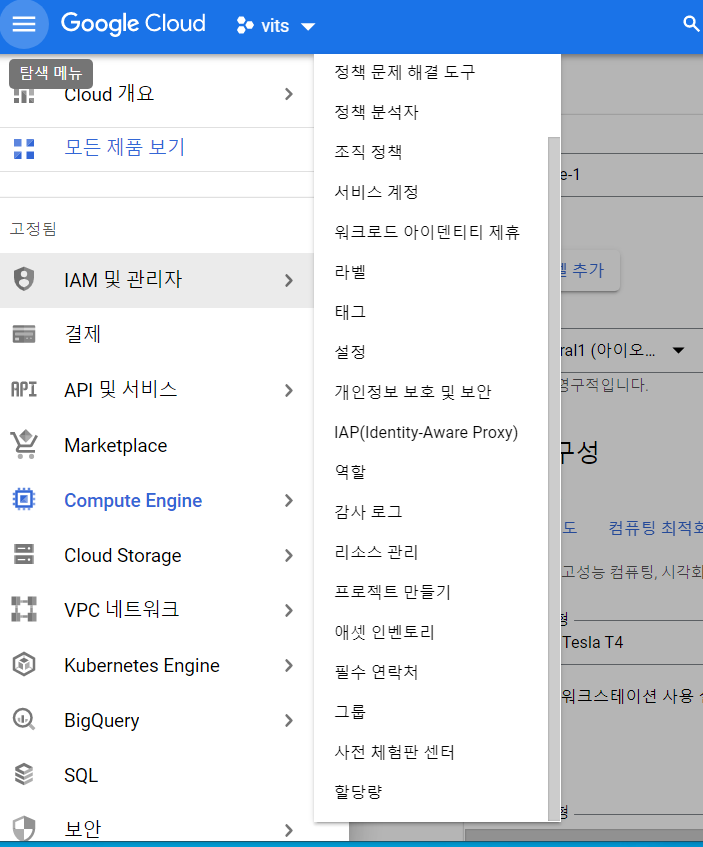Expand the Cloud Storage submenu arrow
Viewport: 703px width, 847px height.
[289, 555]
